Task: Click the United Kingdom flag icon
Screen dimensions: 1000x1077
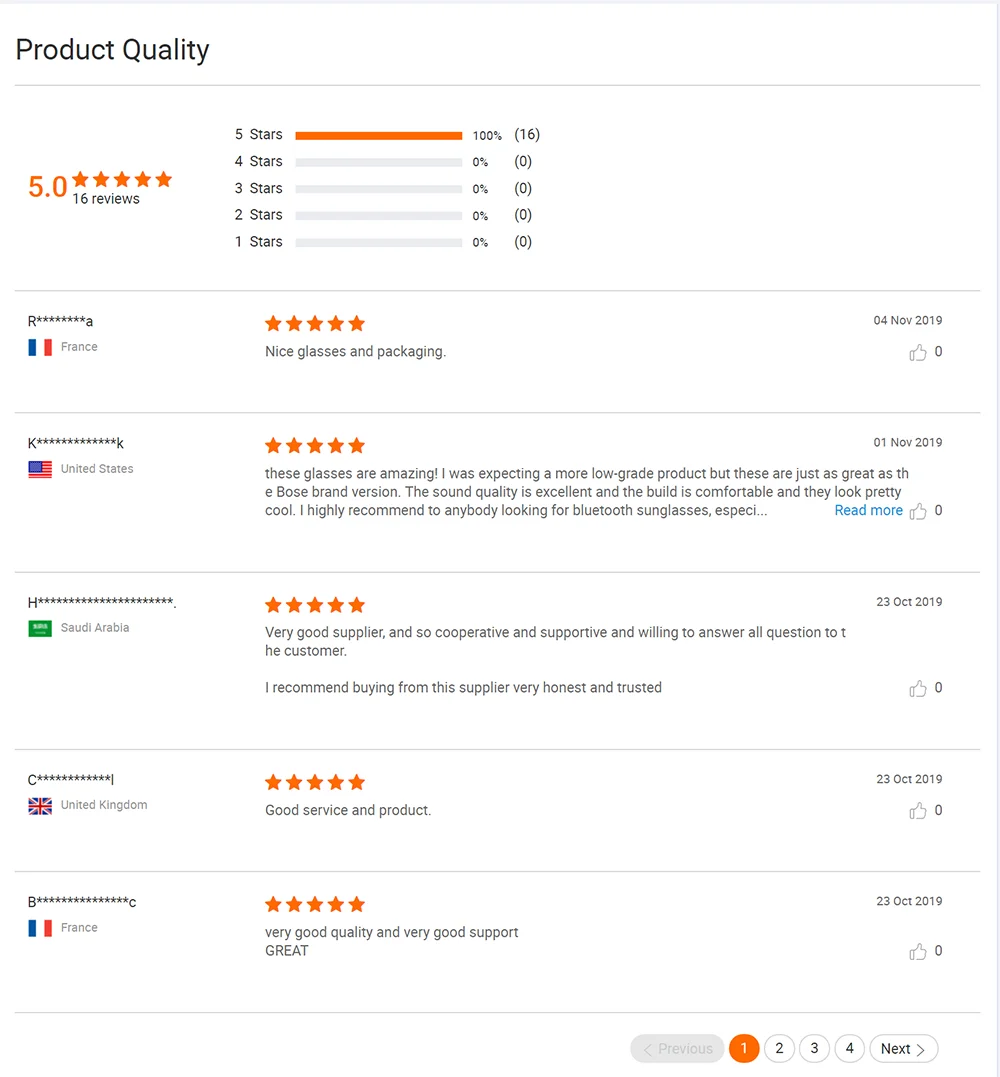Action: pos(40,806)
